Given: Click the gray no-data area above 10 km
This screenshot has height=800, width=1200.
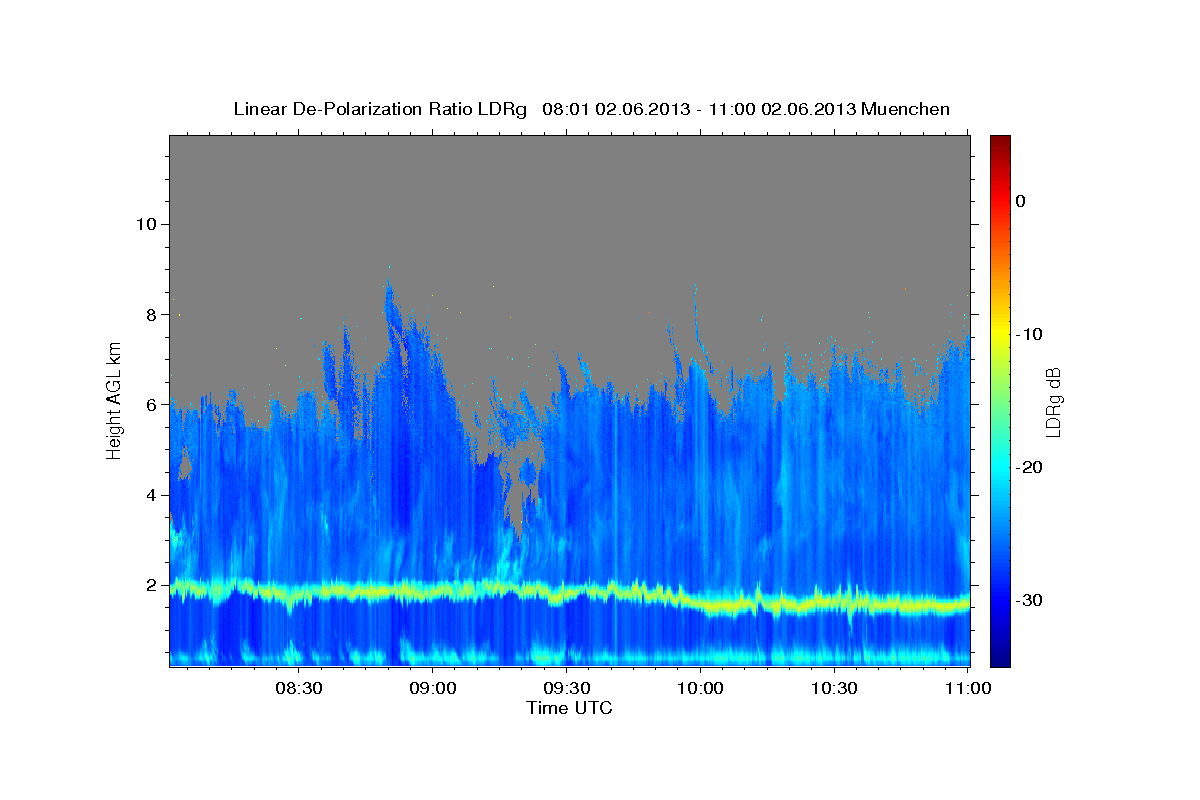Looking at the screenshot, I should click(x=569, y=180).
